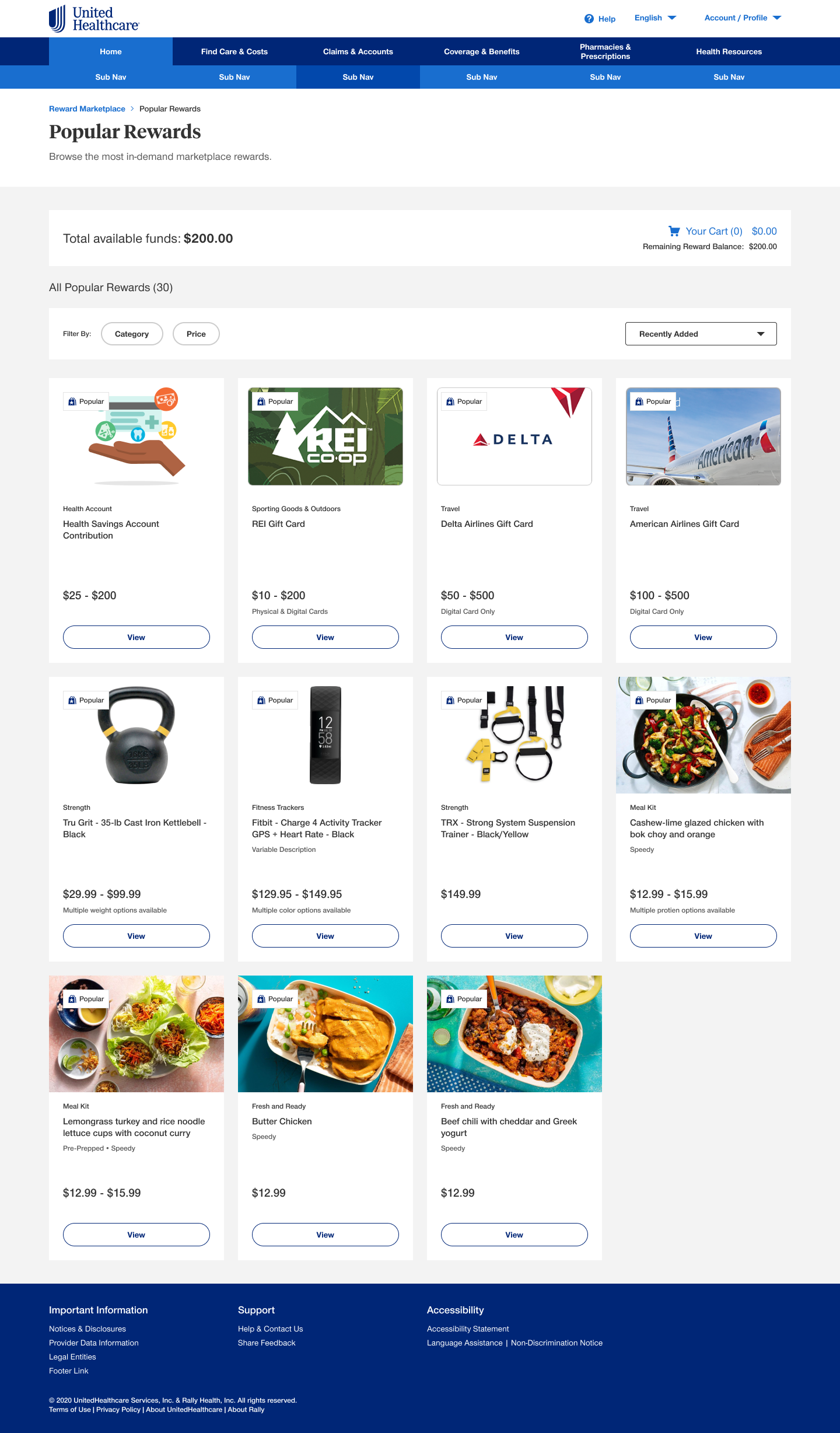View the Butter Chicken reward
Viewport: 840px width, 1433px height.
[325, 1235]
